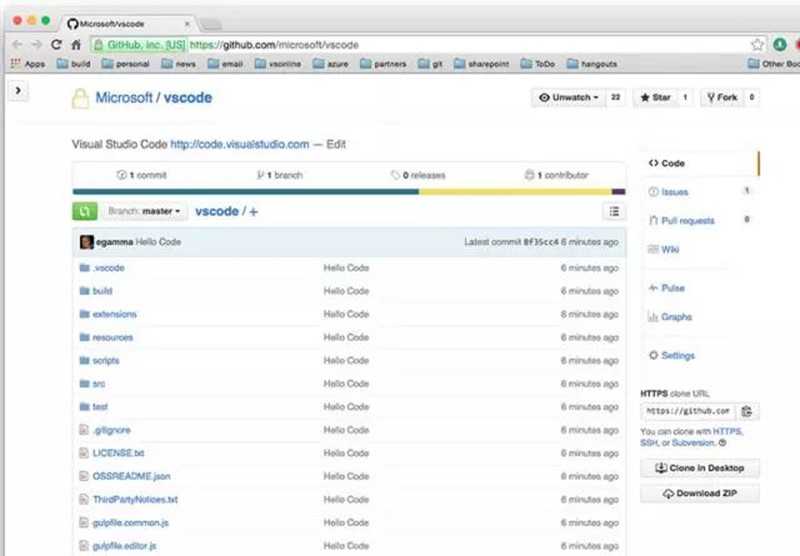
Task: Select the Microsoft/vscode browser tab
Action: click(x=128, y=23)
